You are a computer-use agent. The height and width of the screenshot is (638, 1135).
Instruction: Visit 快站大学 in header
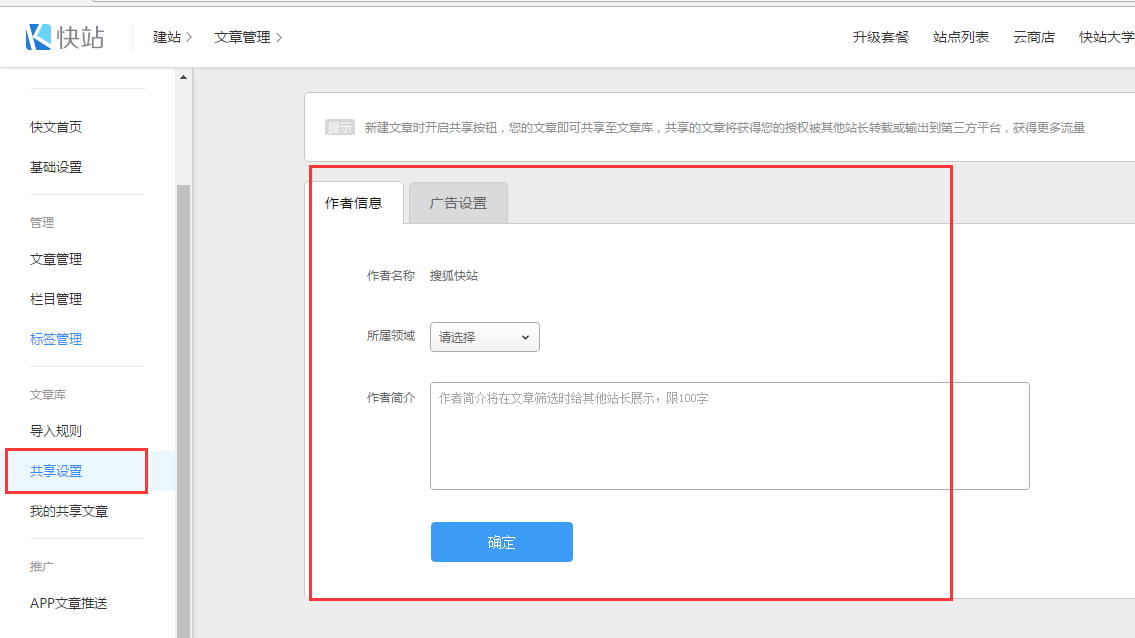pyautogui.click(x=1106, y=37)
